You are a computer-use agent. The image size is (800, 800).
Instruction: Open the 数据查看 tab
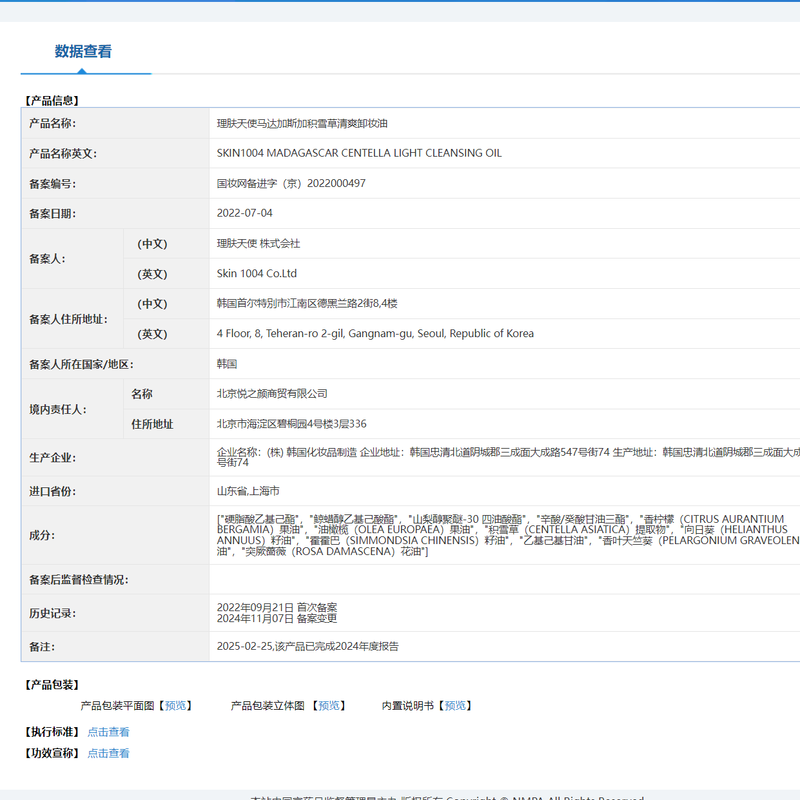83,52
